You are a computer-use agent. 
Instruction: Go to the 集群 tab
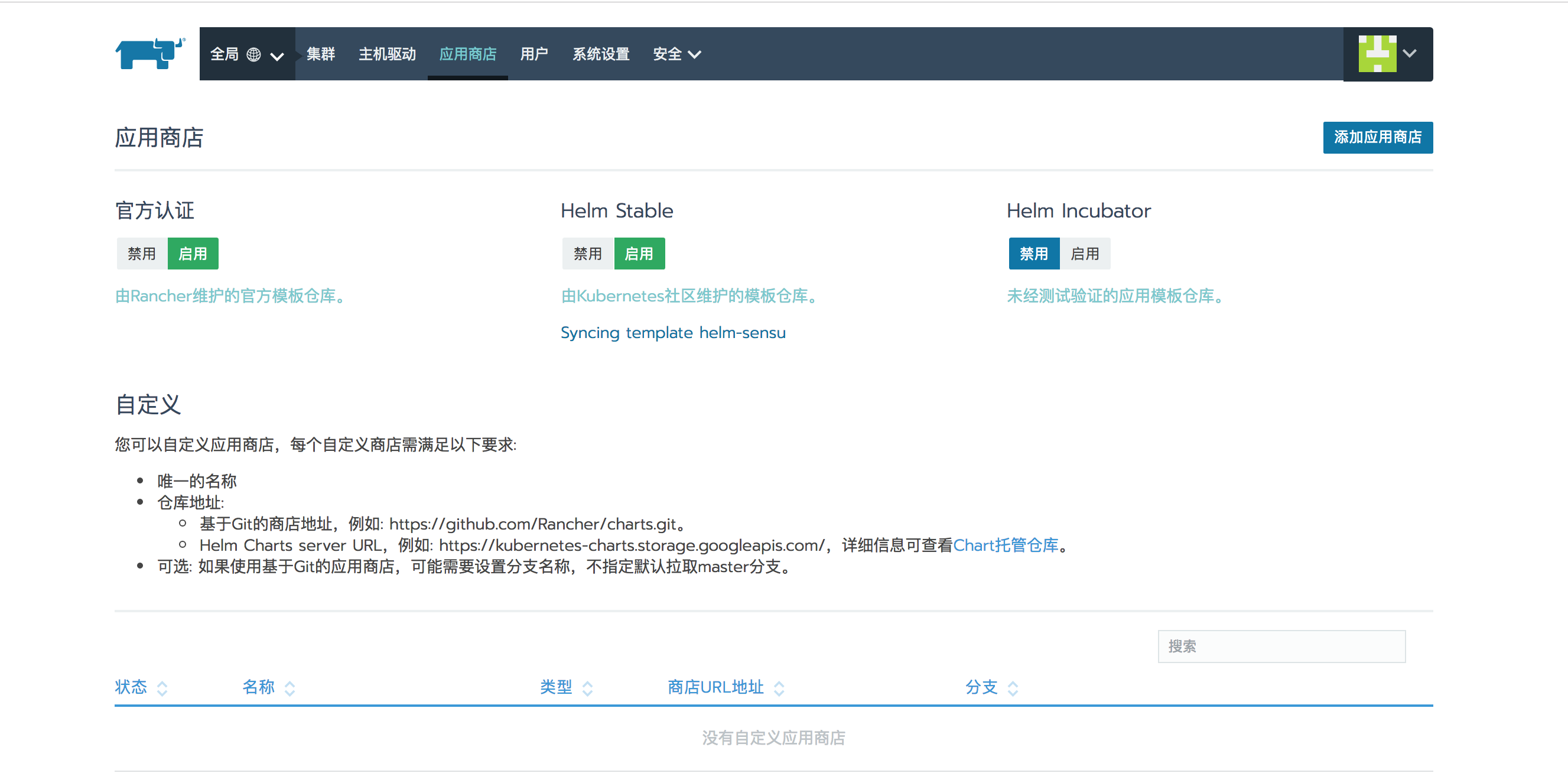[x=321, y=54]
